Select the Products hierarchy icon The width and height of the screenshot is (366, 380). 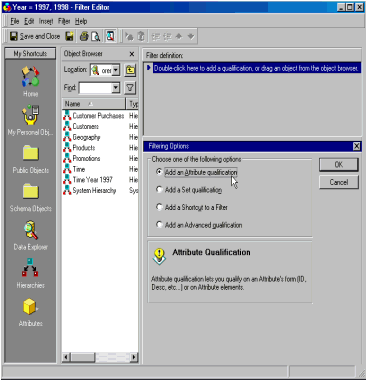click(67, 148)
